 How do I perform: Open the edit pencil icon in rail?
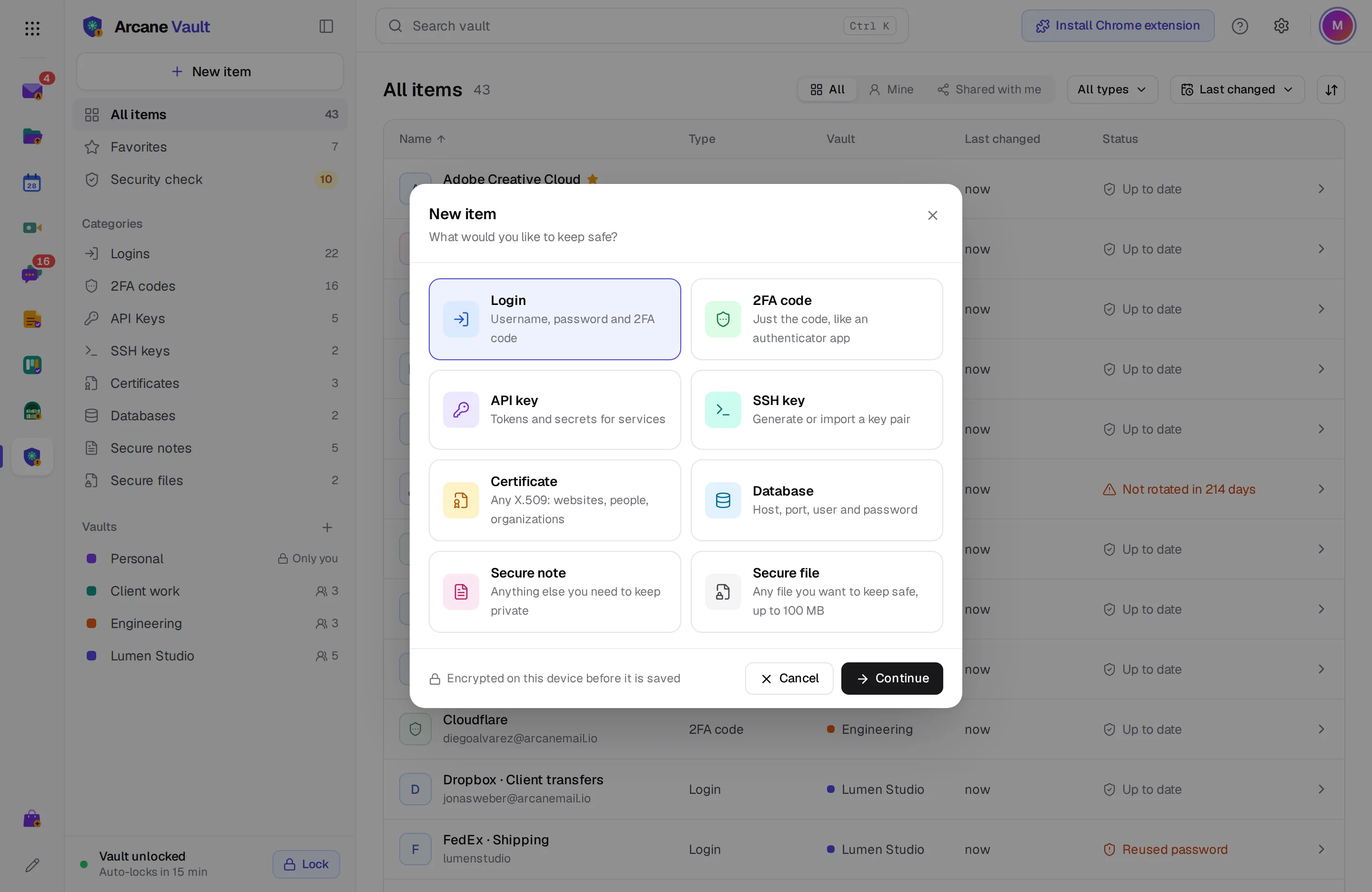(x=32, y=864)
